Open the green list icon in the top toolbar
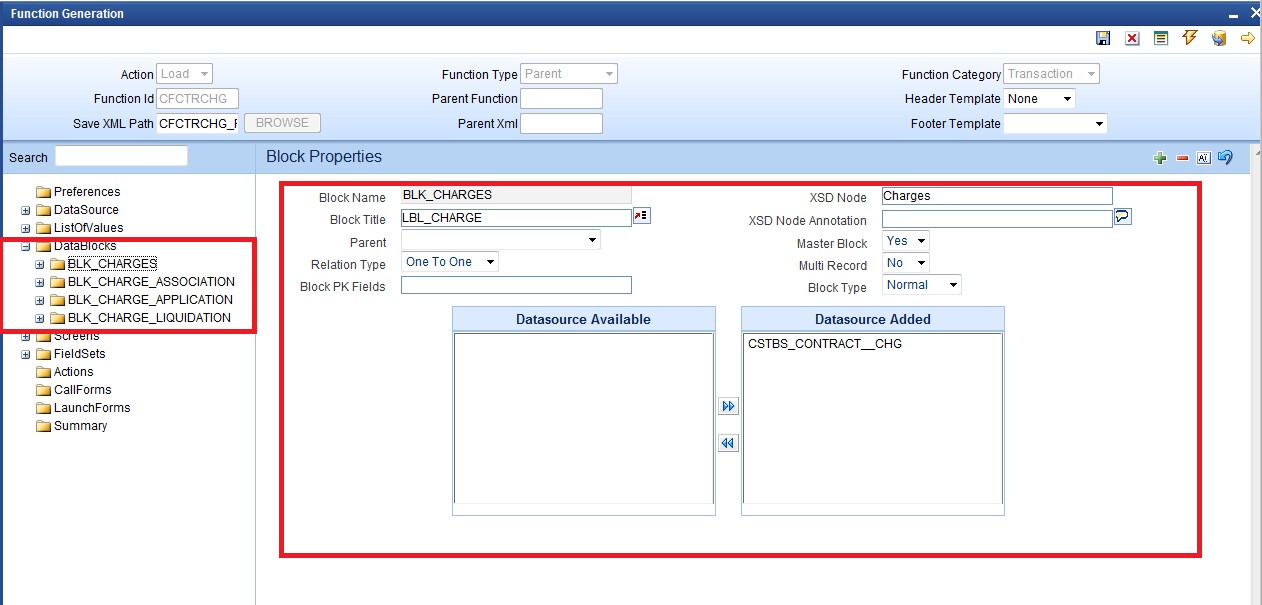1262x605 pixels. coord(1161,38)
